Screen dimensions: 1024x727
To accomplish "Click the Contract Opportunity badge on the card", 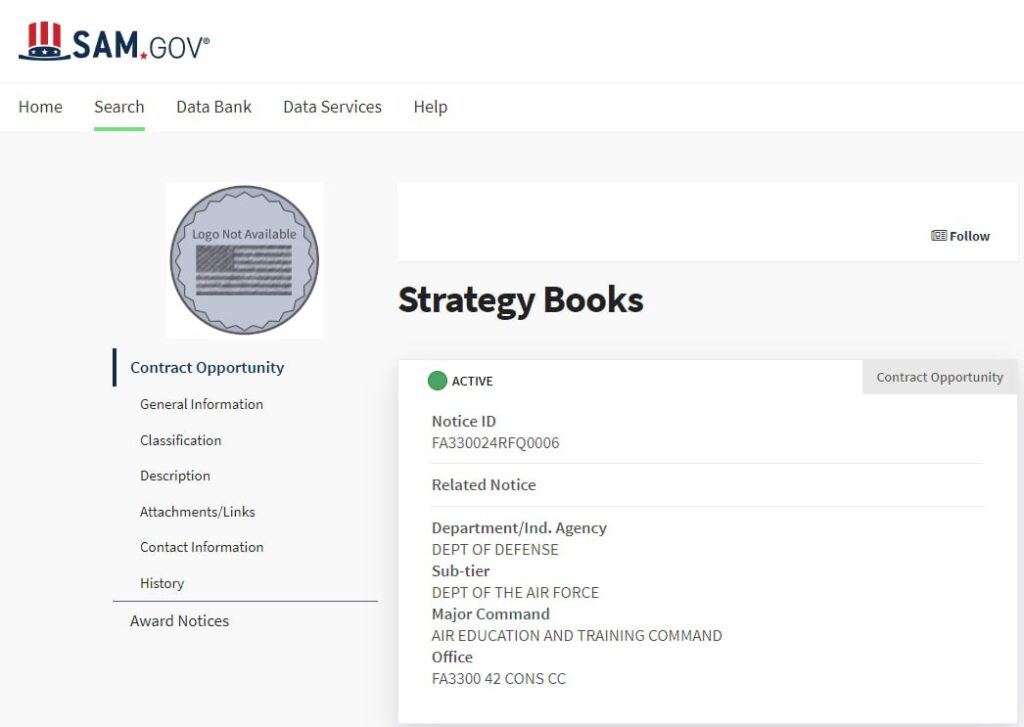I will point(940,377).
